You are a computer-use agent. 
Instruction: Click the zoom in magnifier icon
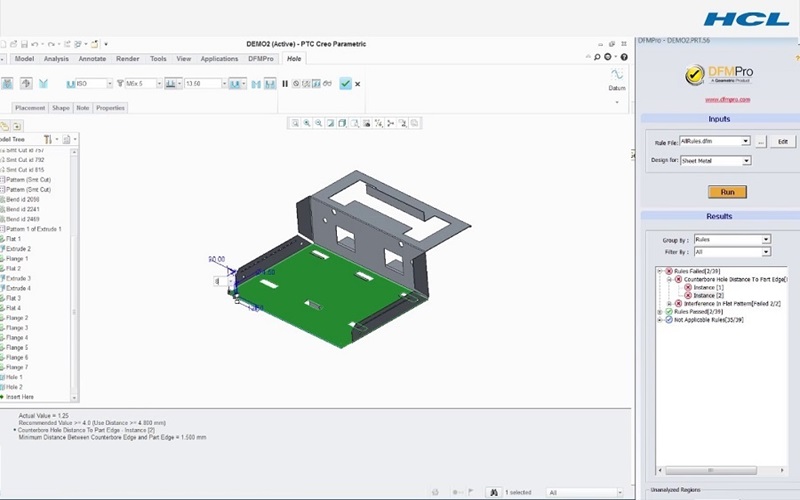coord(307,123)
